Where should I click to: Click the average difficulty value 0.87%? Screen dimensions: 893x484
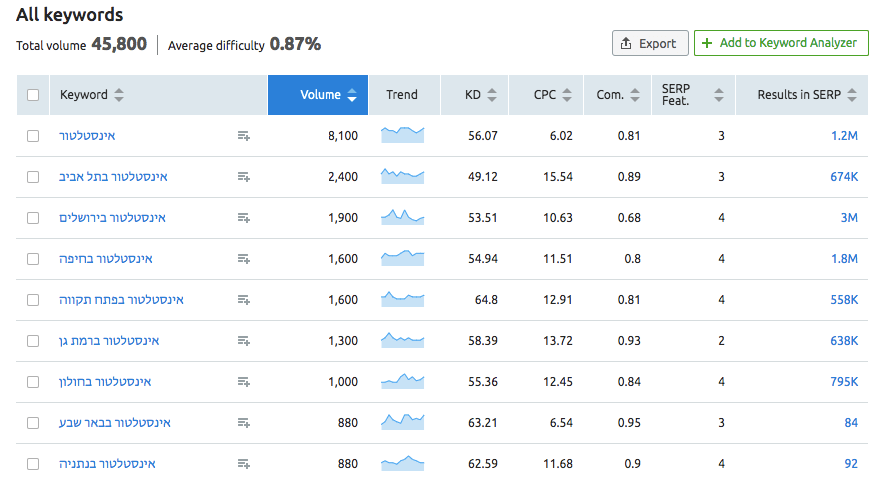point(295,44)
